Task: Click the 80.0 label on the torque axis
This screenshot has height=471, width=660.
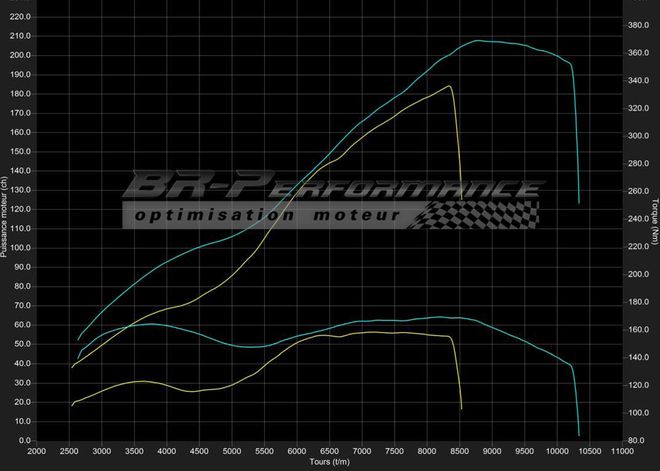Action: click(x=635, y=440)
